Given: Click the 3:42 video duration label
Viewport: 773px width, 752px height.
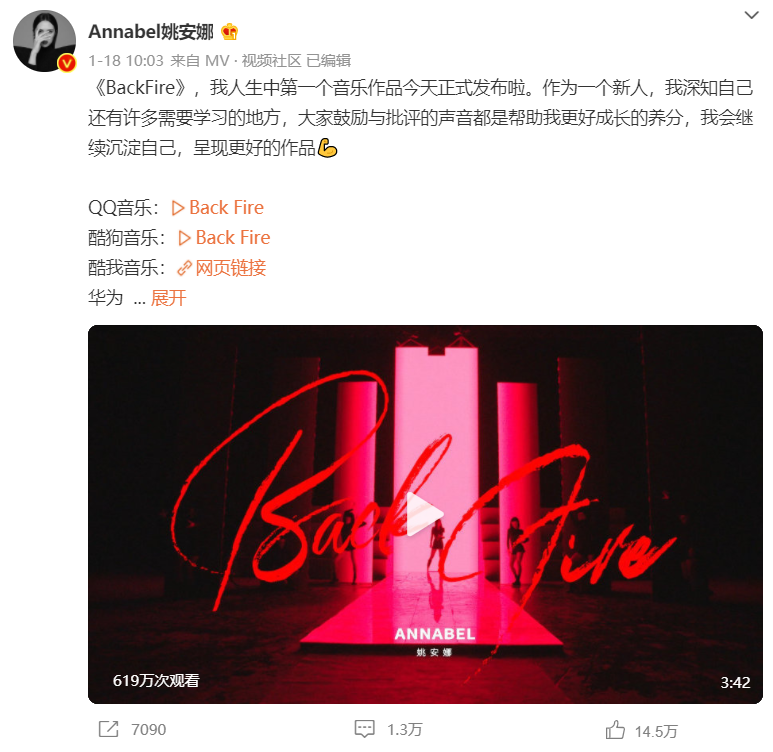Looking at the screenshot, I should [x=735, y=682].
